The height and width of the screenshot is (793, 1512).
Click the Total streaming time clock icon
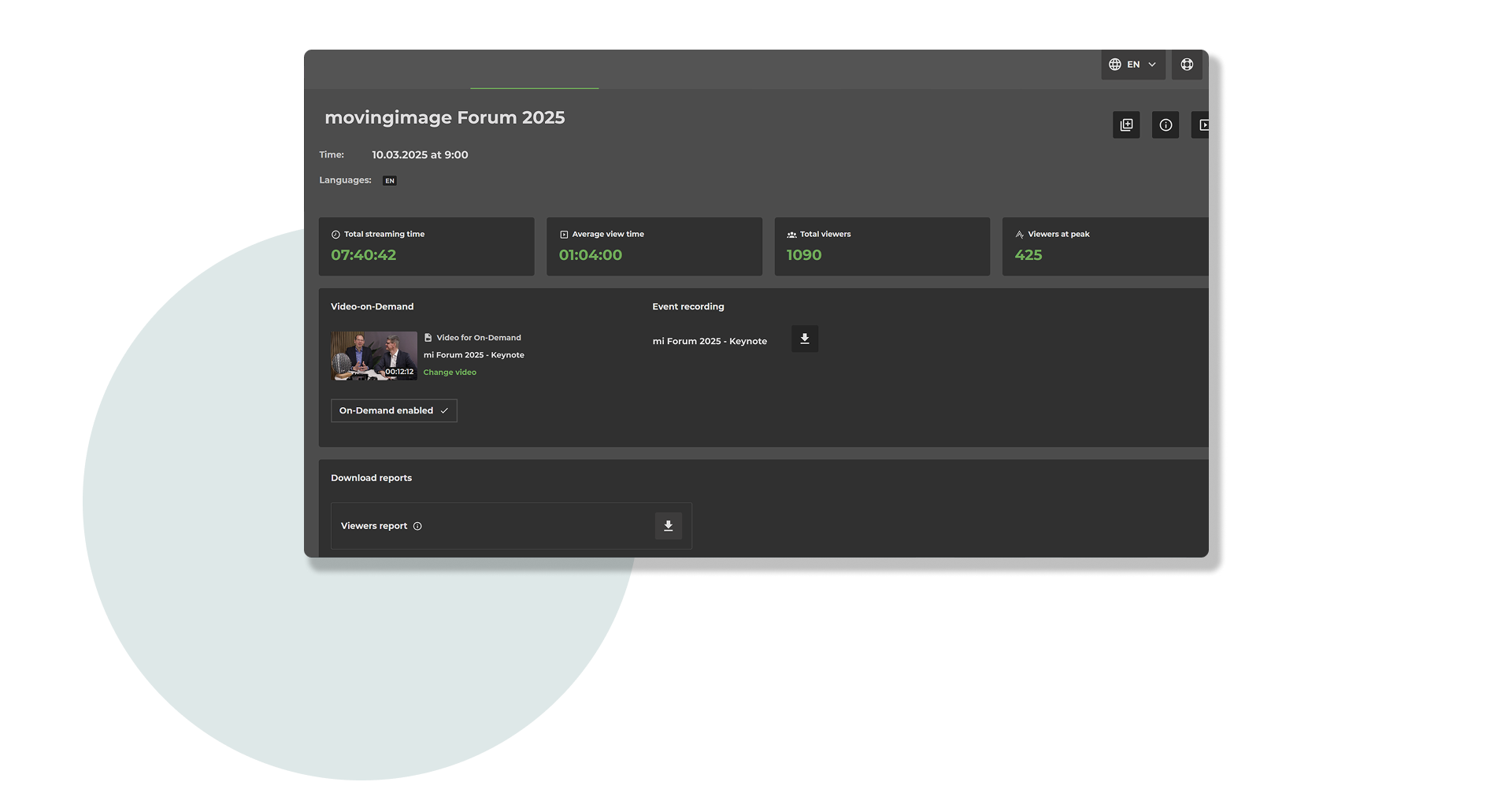coord(335,235)
